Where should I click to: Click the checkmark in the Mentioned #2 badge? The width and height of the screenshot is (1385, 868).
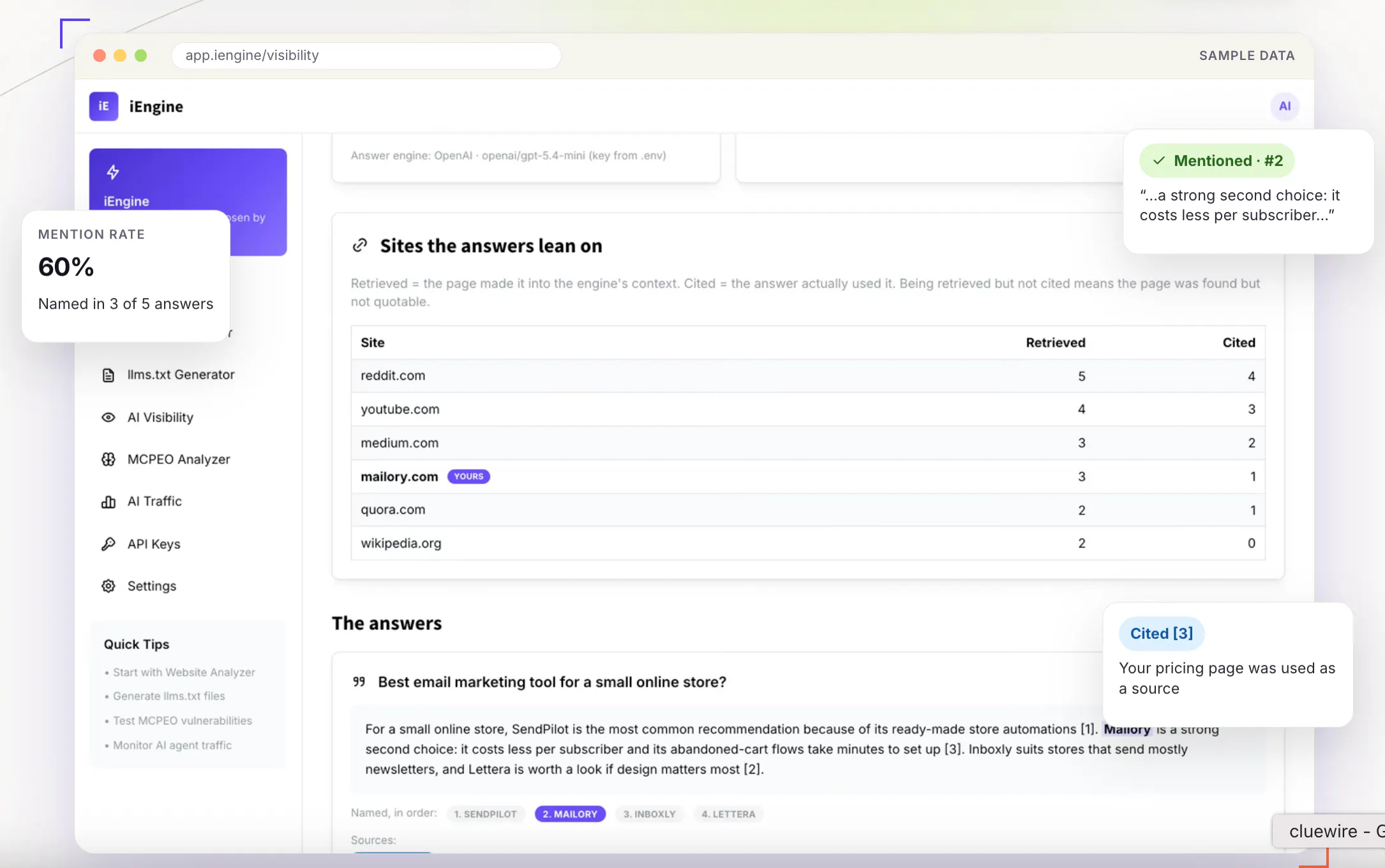[x=1159, y=161]
